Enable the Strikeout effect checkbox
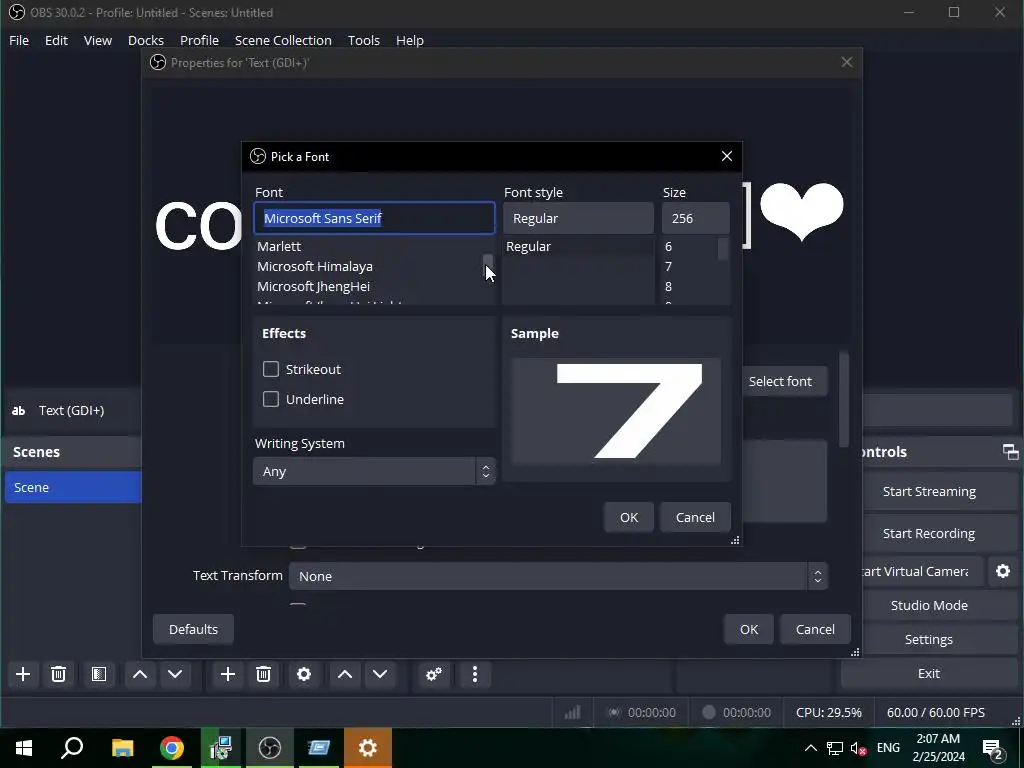The width and height of the screenshot is (1024, 768). click(x=270, y=369)
